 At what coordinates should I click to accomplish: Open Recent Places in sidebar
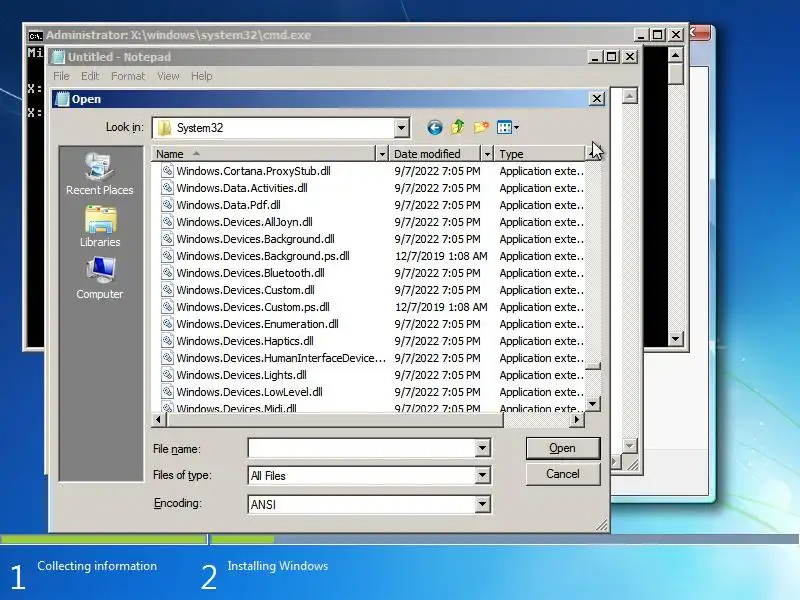tap(99, 174)
